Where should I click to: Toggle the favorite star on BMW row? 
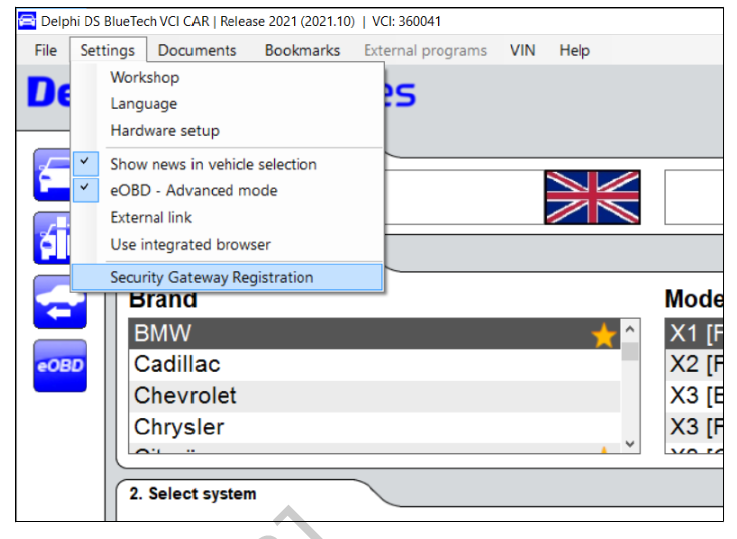point(604,335)
